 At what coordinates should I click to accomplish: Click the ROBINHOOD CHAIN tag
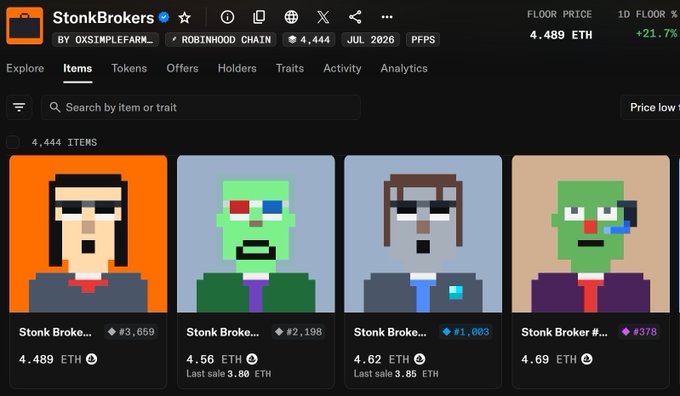pos(221,39)
